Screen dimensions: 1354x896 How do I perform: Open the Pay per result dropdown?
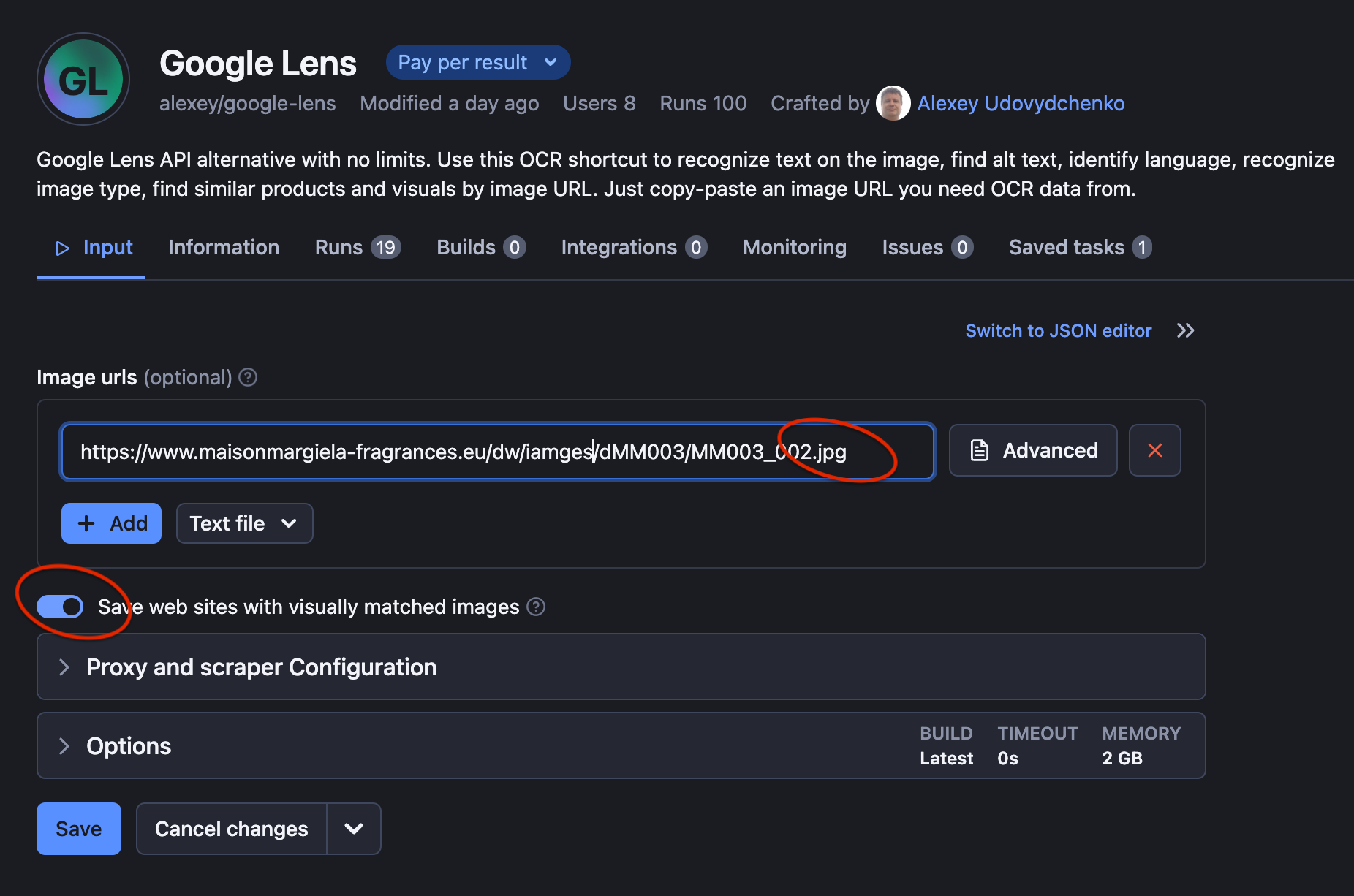click(x=477, y=62)
